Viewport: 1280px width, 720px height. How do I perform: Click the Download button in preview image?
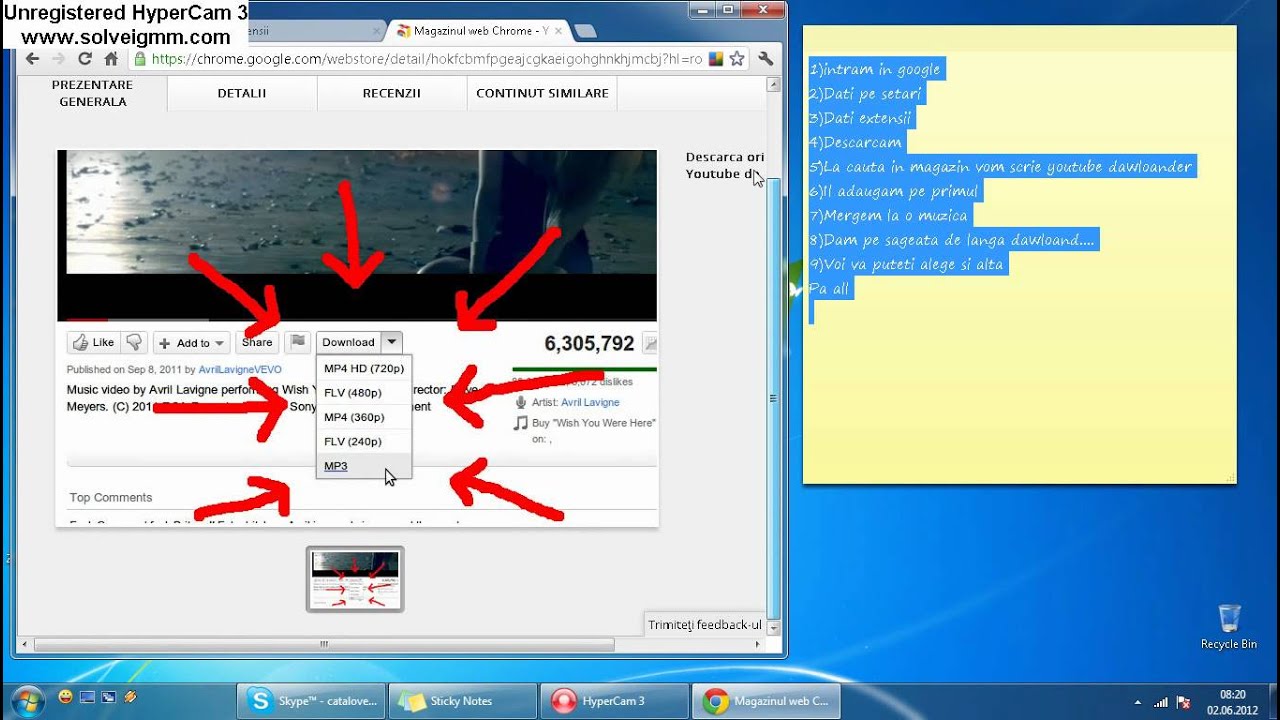point(348,342)
